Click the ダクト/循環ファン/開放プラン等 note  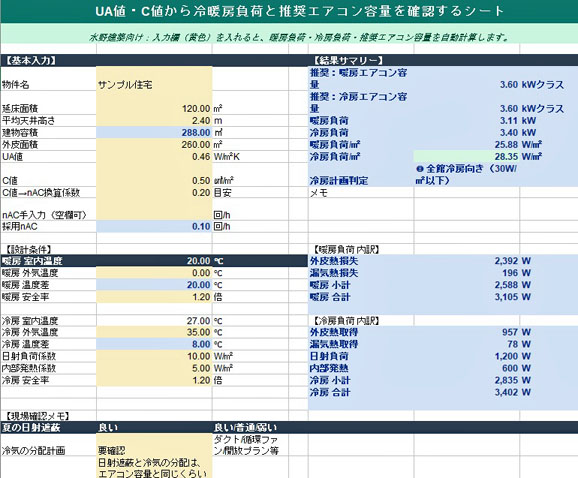(x=250, y=445)
